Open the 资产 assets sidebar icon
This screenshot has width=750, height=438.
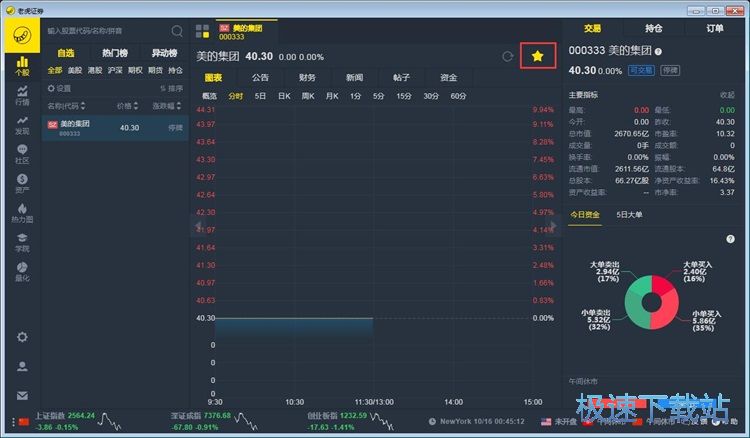point(22,184)
